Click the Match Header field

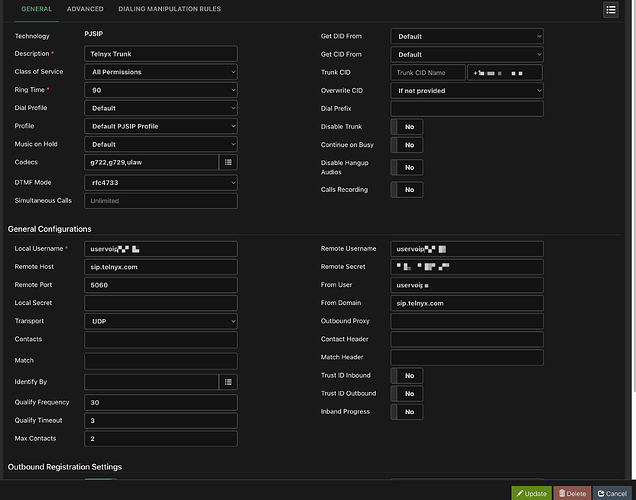point(467,358)
